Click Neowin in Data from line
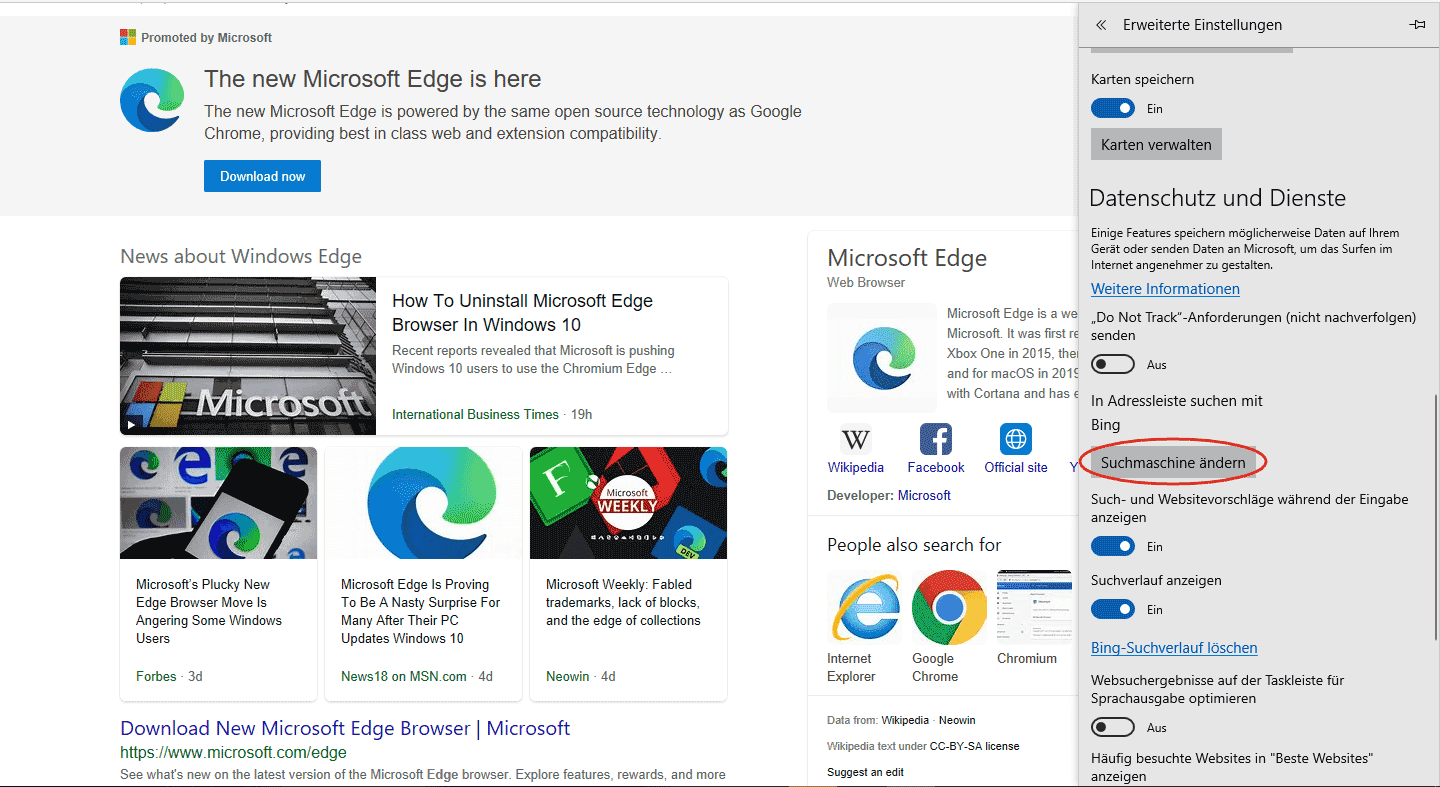Image resolution: width=1440 pixels, height=787 pixels. (957, 720)
